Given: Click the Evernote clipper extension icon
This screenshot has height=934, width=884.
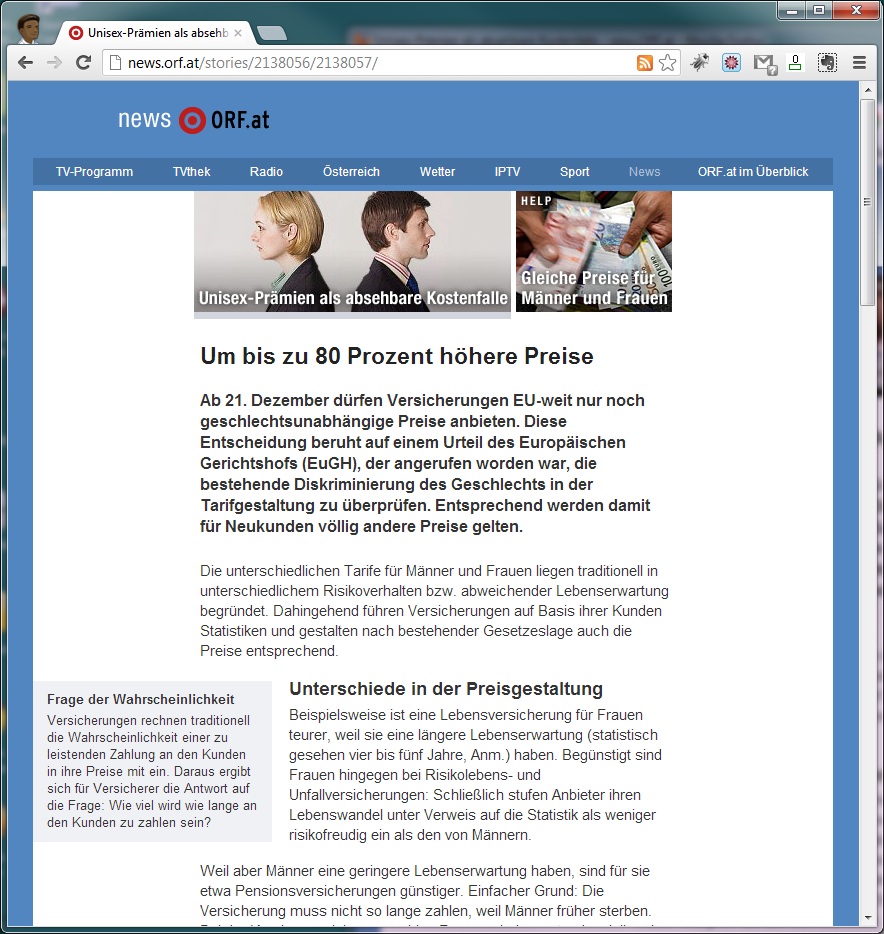Looking at the screenshot, I should [x=827, y=63].
